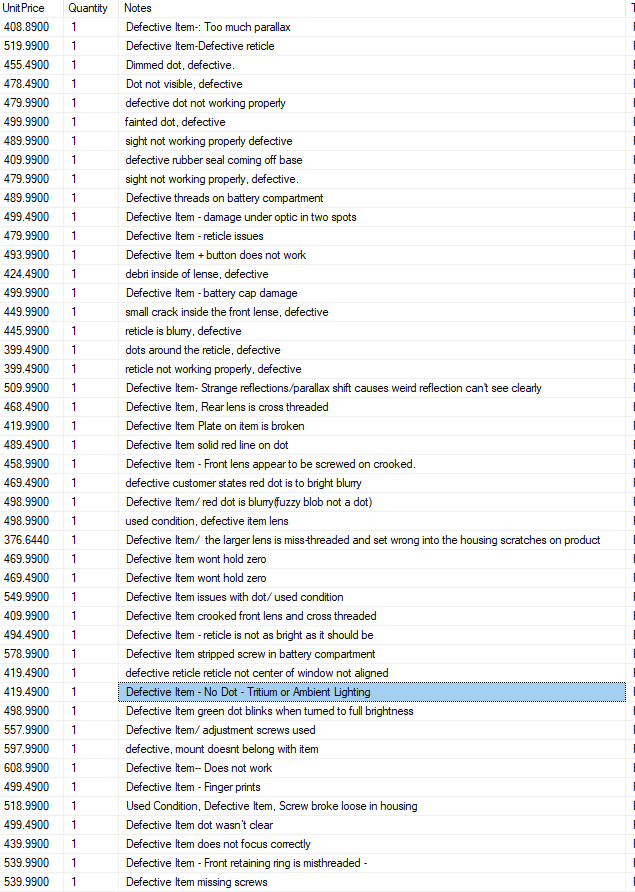The height and width of the screenshot is (892, 635).
Task: Select 'larger lens is miss-threaded' note
Action: tap(372, 540)
